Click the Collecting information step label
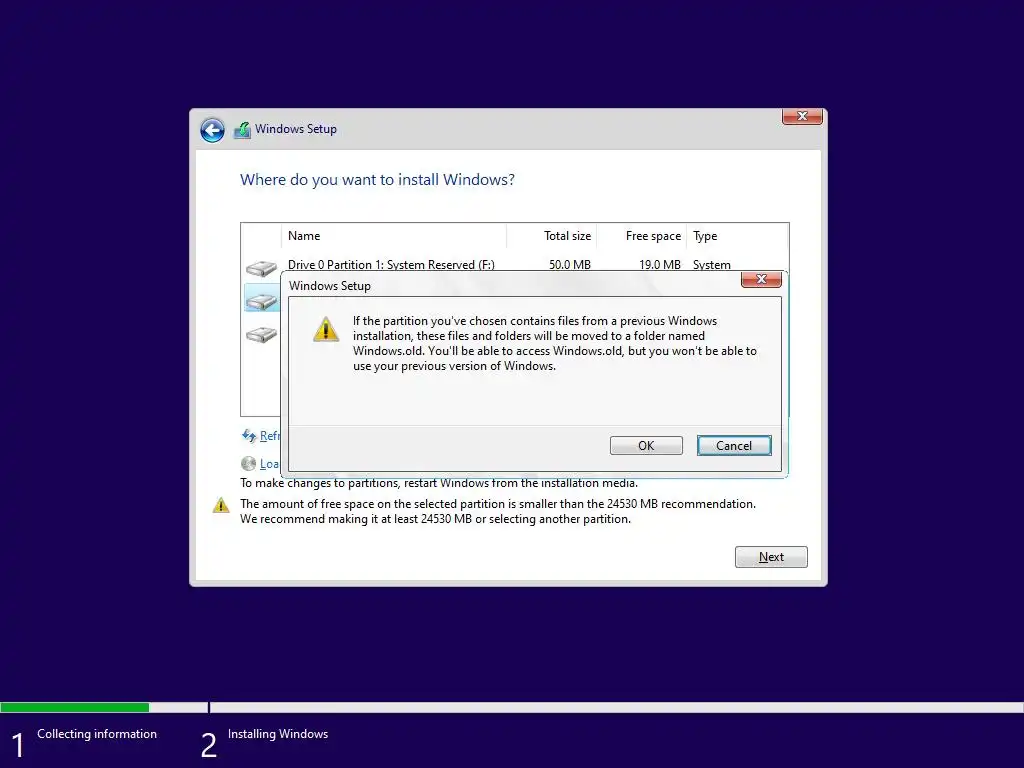This screenshot has height=768, width=1024. 97,733
